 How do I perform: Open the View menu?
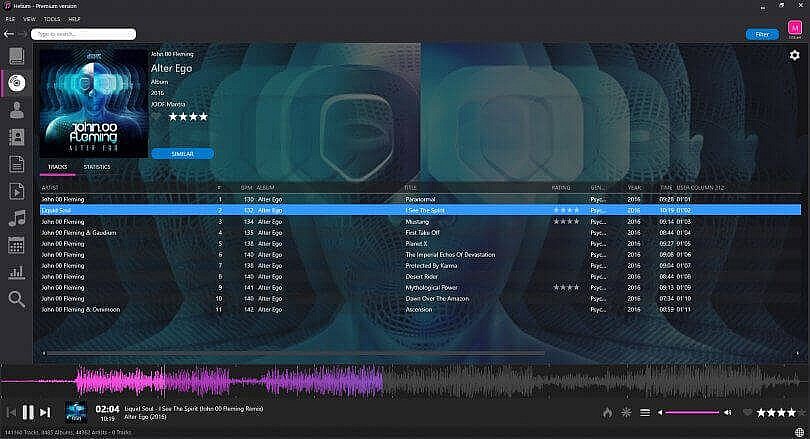(x=29, y=19)
